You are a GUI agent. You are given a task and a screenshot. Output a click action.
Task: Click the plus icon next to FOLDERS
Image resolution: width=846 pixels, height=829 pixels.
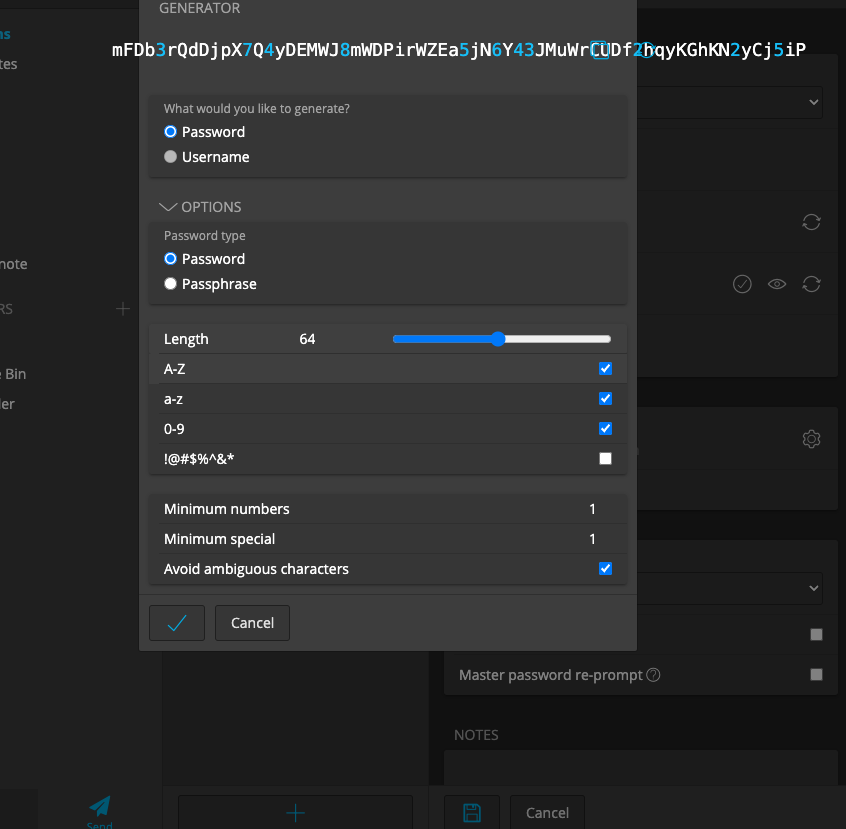122,309
